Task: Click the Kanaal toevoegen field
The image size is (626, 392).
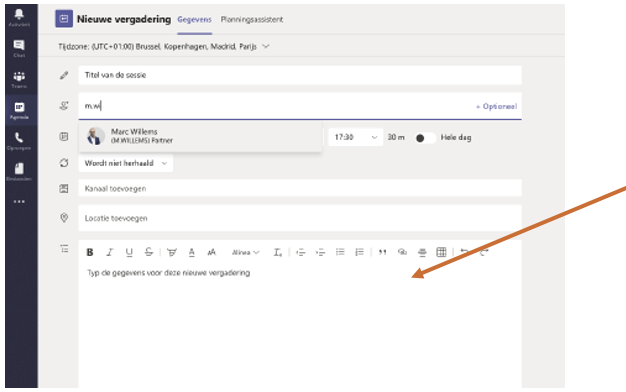Action: tap(300, 188)
